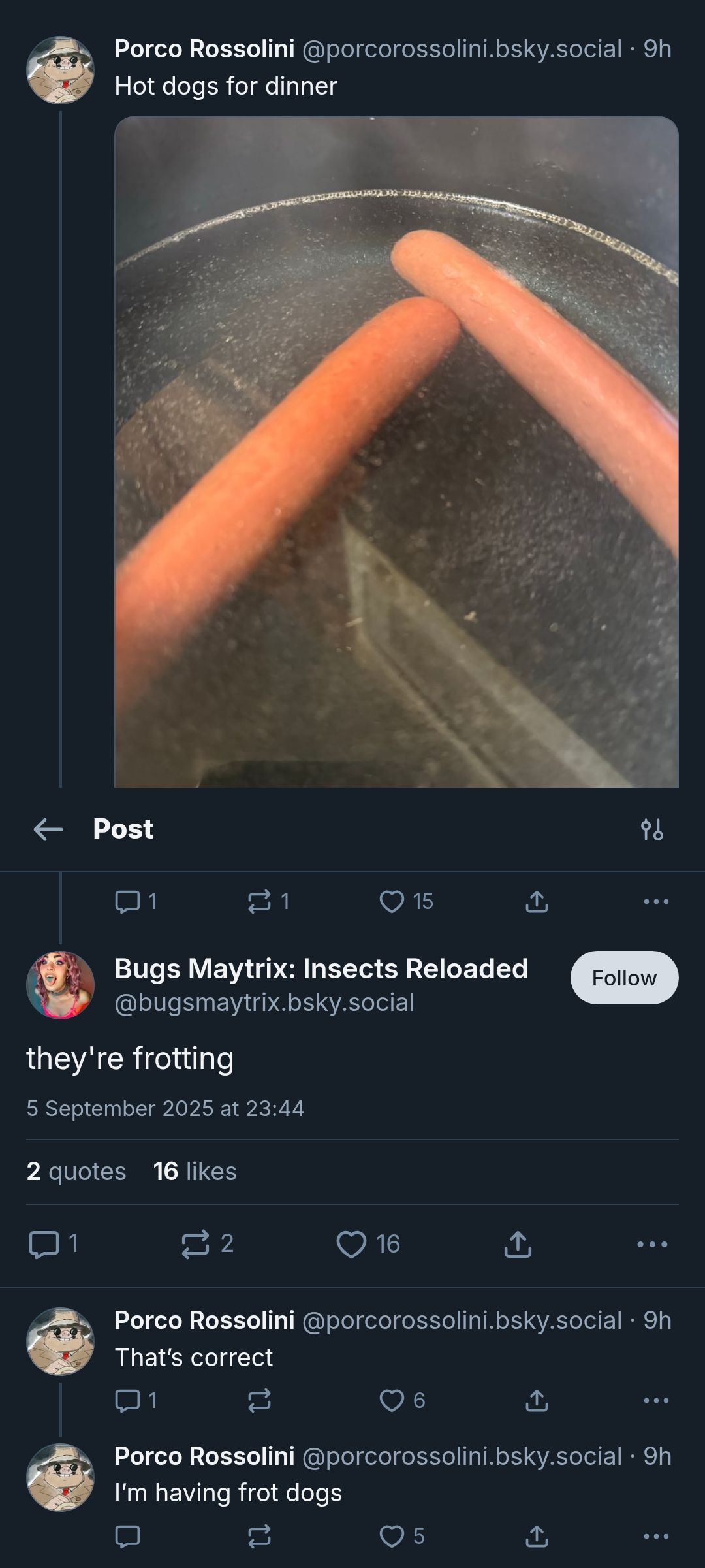Reply to the 'they're frotting' post
Image resolution: width=705 pixels, height=1568 pixels.
pyautogui.click(x=54, y=1244)
